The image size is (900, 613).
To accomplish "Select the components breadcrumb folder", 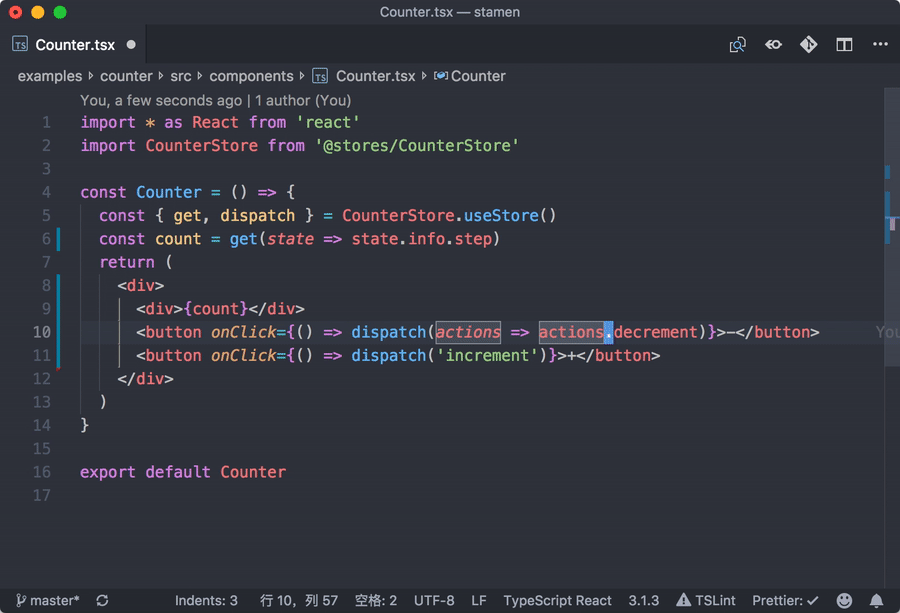I will point(251,76).
